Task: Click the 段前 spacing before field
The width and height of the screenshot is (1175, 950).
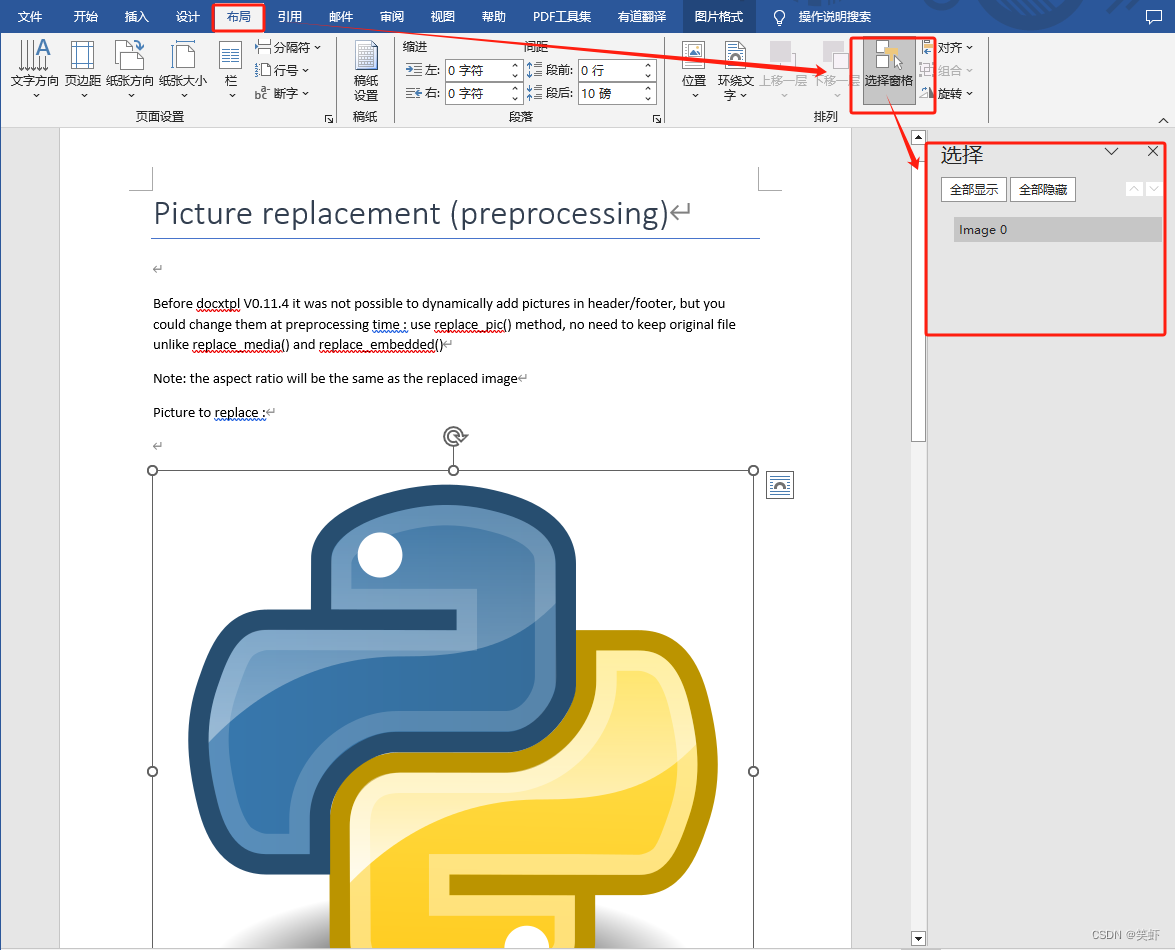Action: pos(611,70)
